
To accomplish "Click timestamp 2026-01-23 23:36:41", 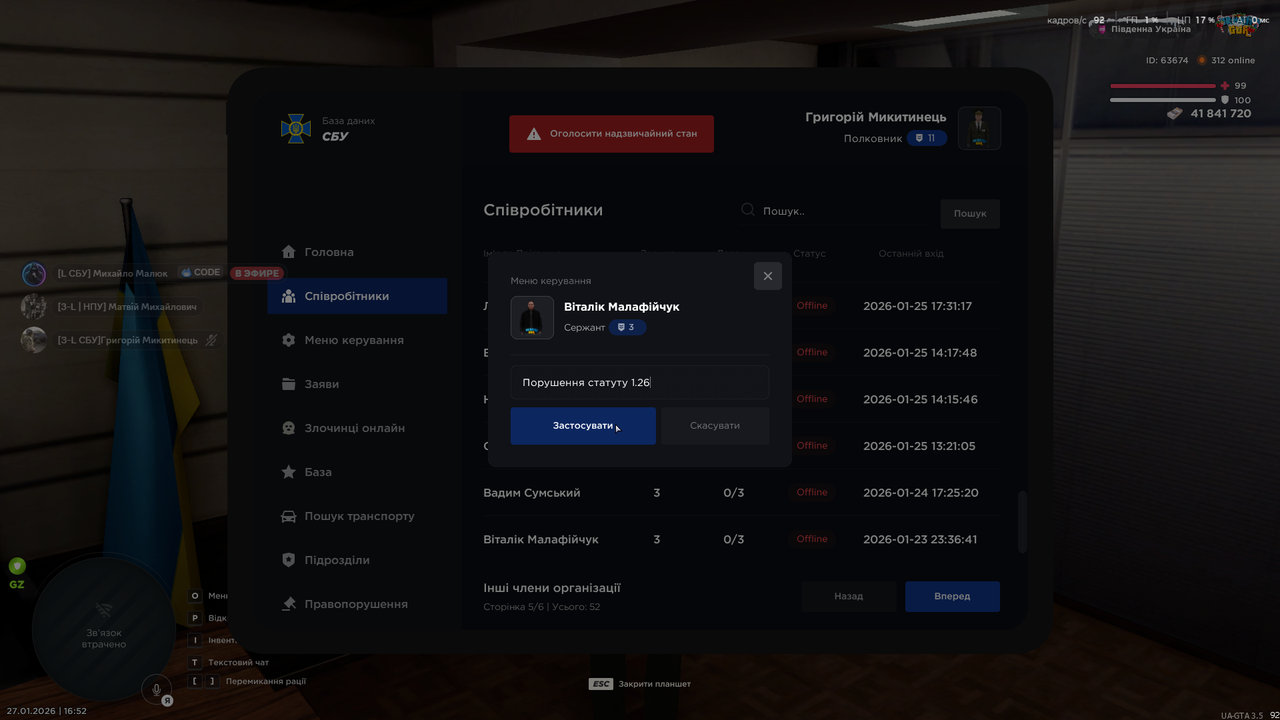I will [x=920, y=539].
